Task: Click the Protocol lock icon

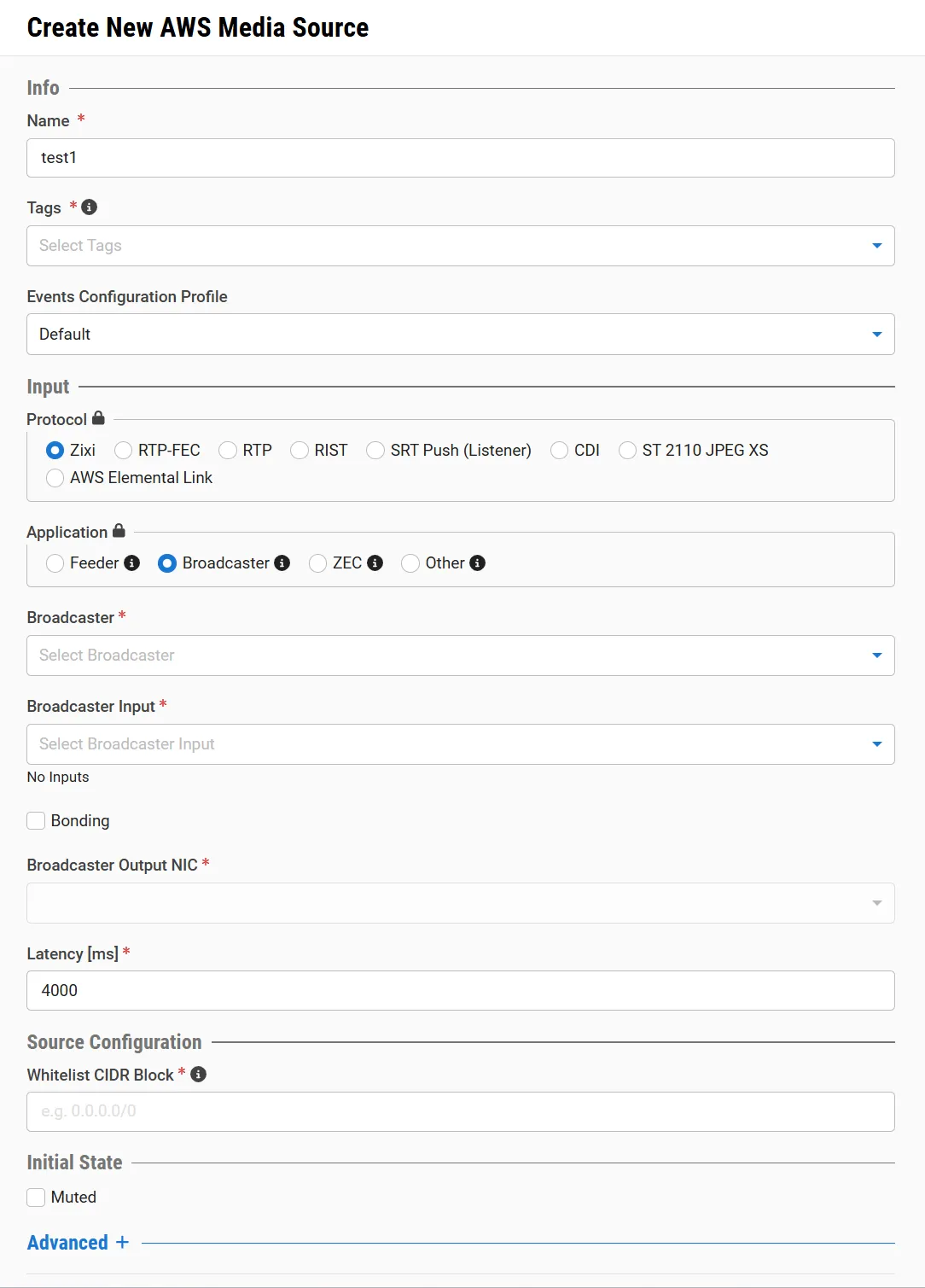Action: (x=98, y=418)
